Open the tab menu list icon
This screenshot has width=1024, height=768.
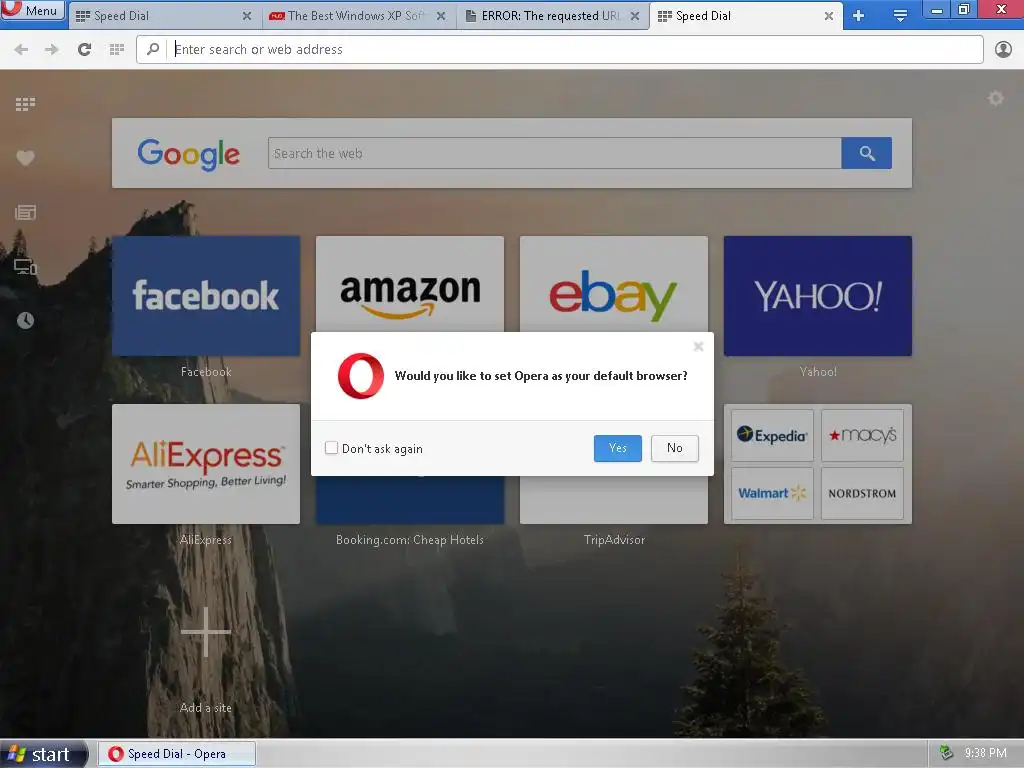coord(900,16)
